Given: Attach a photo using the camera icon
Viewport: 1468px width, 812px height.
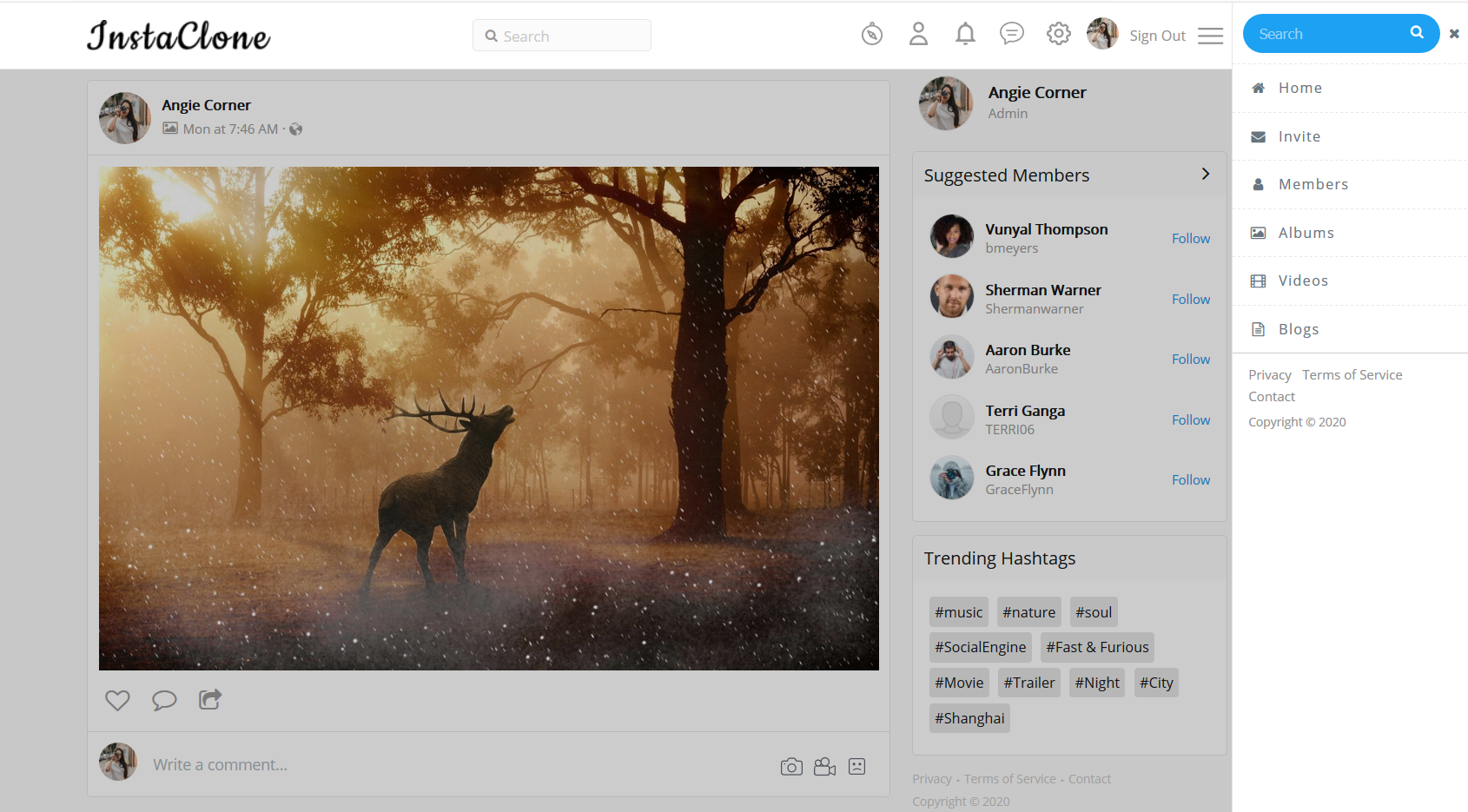Looking at the screenshot, I should (x=791, y=767).
